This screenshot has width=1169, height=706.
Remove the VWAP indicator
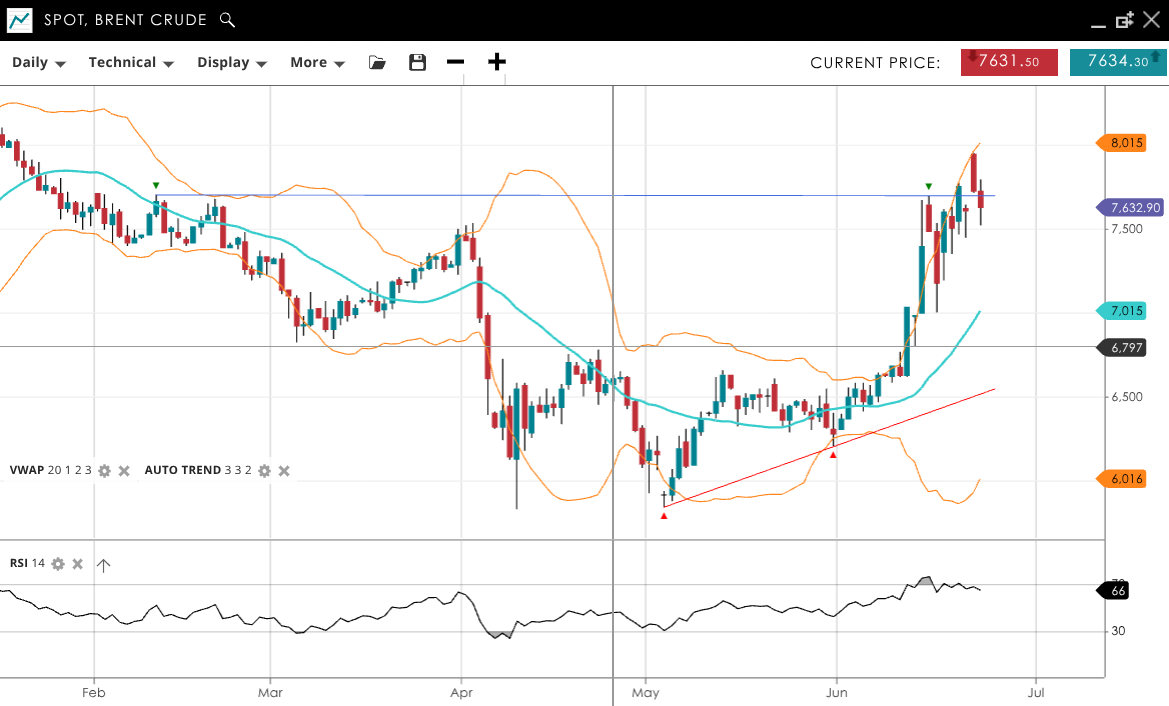coord(124,470)
